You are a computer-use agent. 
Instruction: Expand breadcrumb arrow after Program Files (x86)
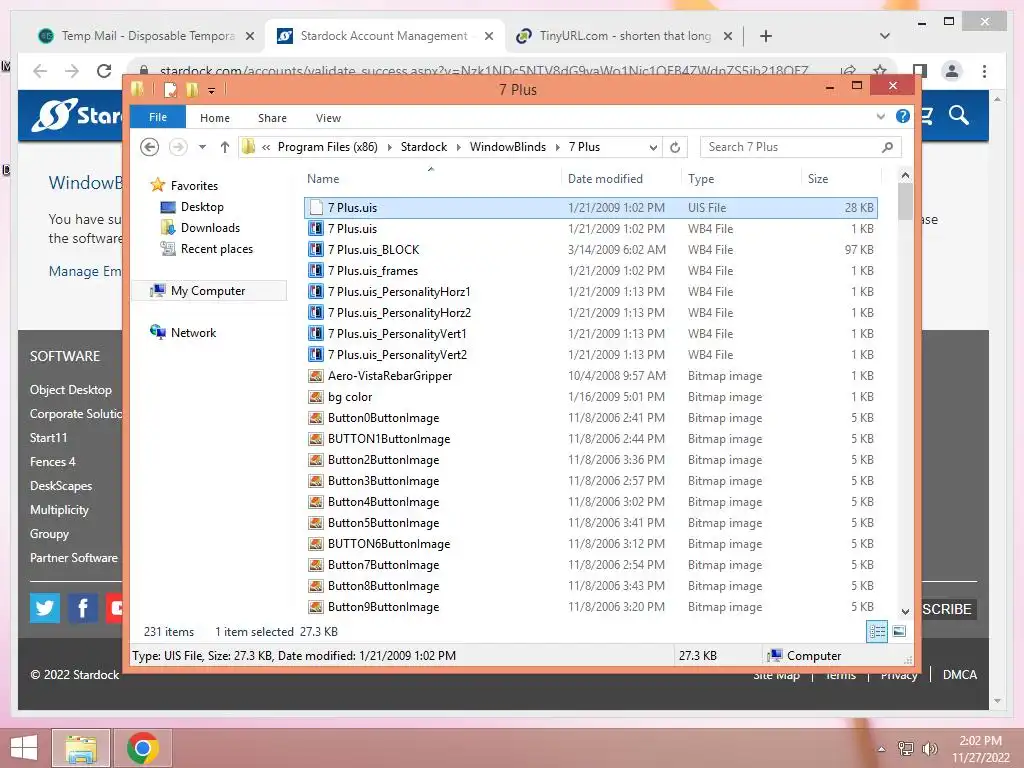pyautogui.click(x=389, y=147)
